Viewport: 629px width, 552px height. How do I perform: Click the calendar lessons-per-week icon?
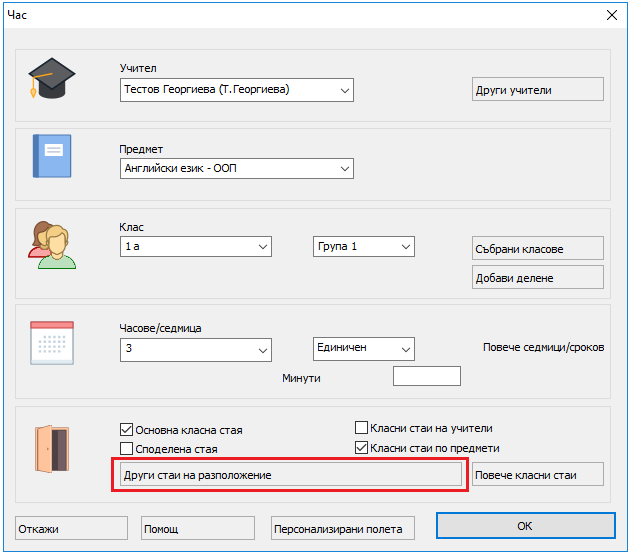[x=52, y=341]
